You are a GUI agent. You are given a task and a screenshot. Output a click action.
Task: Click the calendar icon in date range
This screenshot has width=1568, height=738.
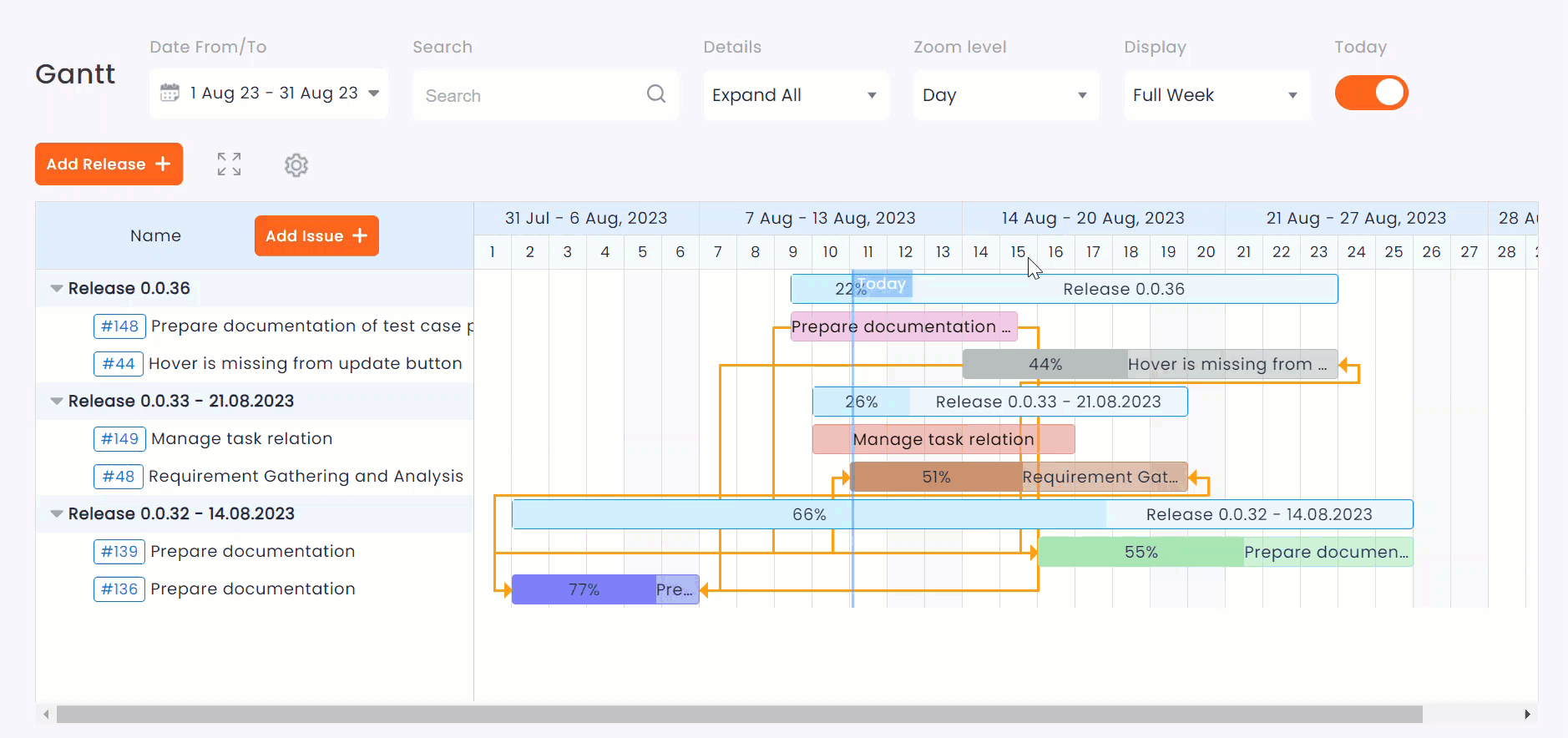point(169,93)
